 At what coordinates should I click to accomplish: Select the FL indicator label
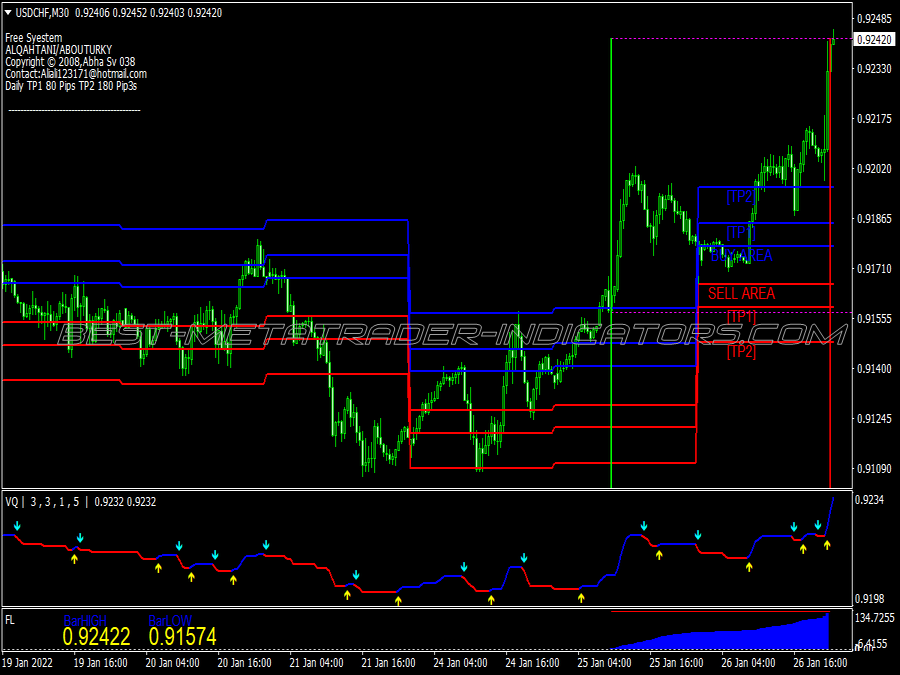(x=9, y=620)
